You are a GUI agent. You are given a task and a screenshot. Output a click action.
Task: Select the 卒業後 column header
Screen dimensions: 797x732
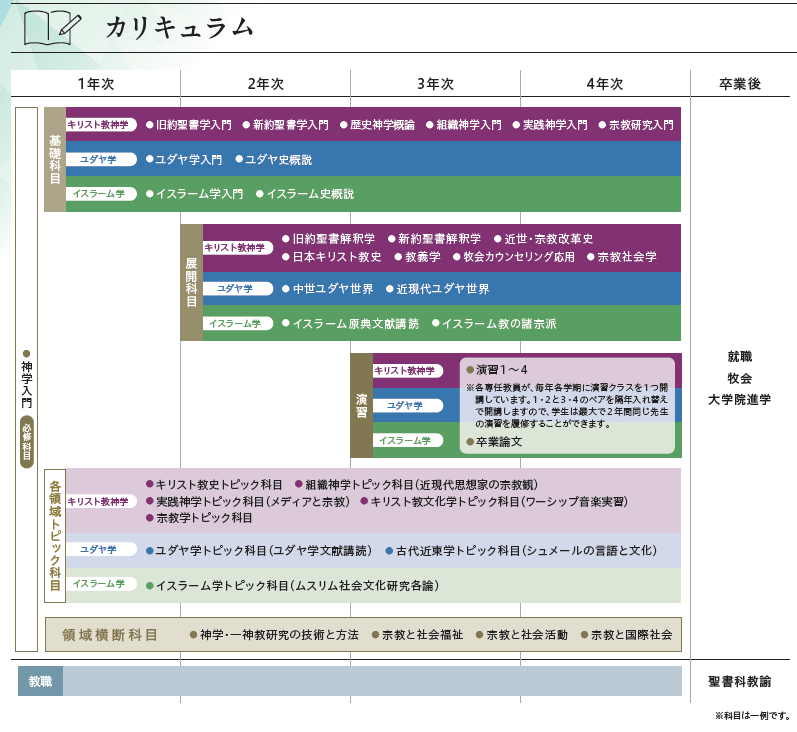tap(740, 84)
